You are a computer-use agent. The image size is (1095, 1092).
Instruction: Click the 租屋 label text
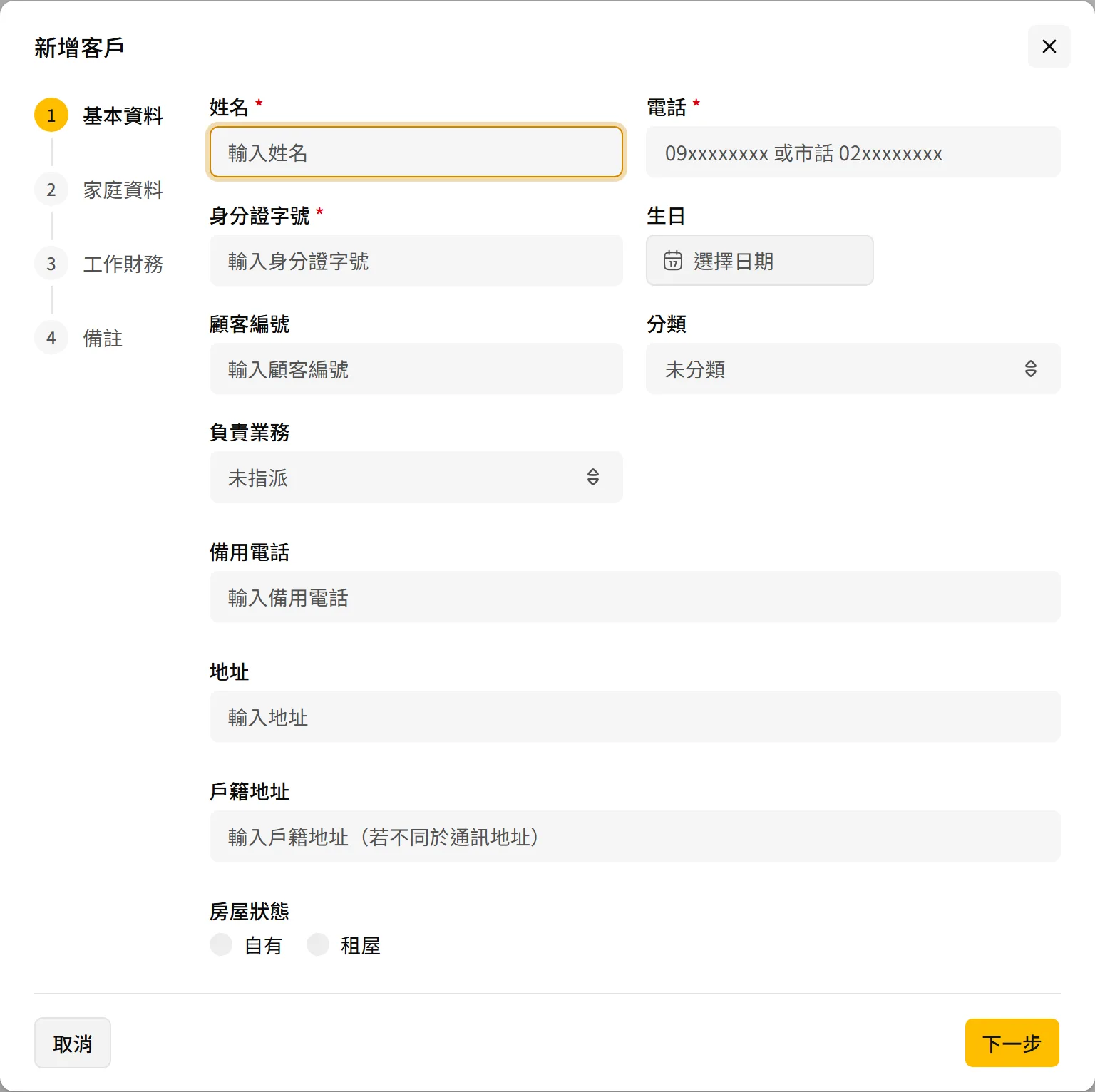(x=360, y=945)
